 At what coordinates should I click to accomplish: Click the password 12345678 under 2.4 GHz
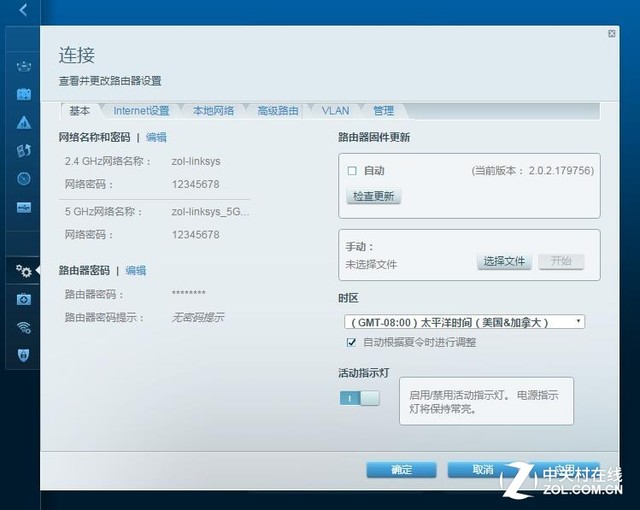196,184
